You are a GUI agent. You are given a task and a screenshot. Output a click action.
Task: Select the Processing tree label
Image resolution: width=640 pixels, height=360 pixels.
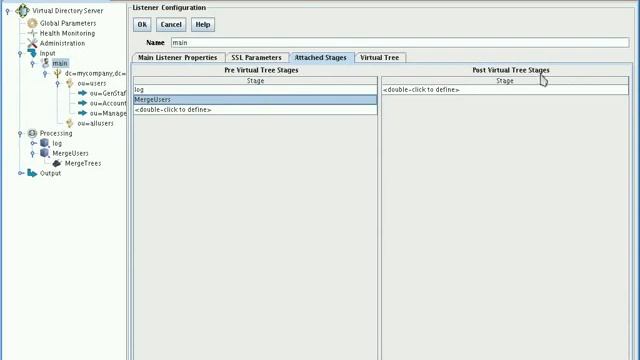(x=56, y=133)
